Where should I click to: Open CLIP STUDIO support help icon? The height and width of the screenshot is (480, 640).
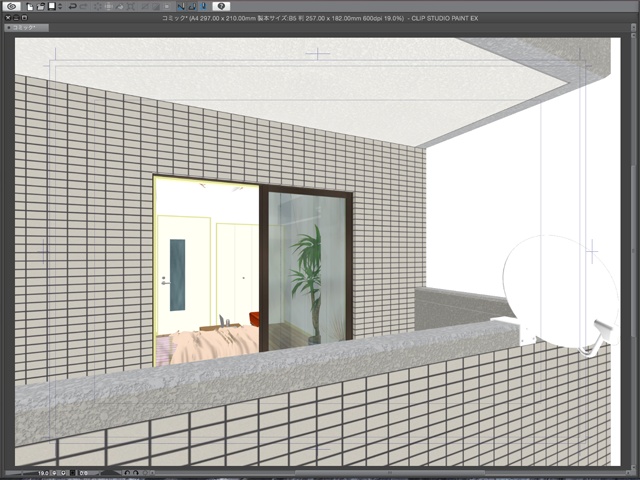click(221, 6)
